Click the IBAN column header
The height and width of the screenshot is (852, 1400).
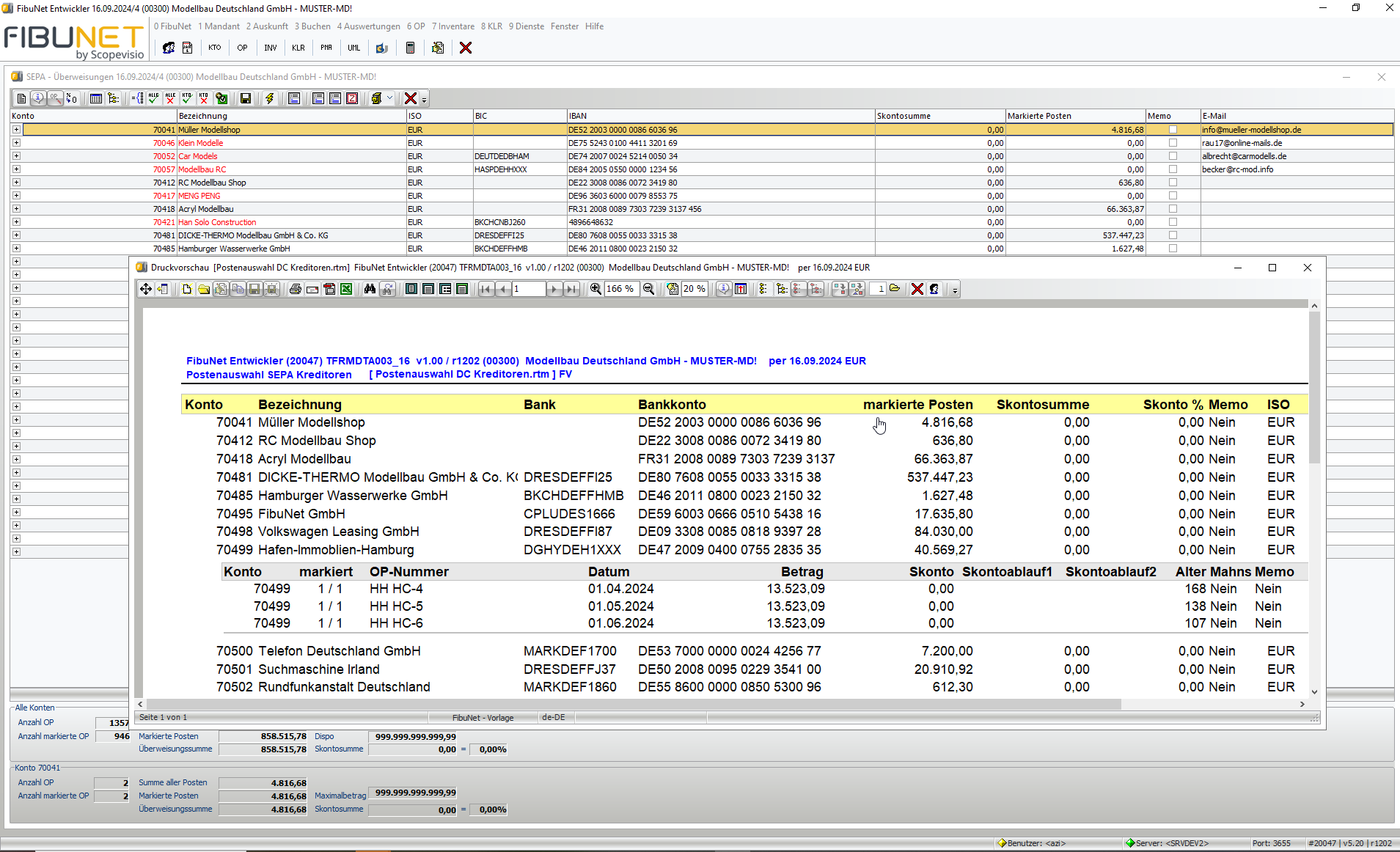(x=721, y=116)
